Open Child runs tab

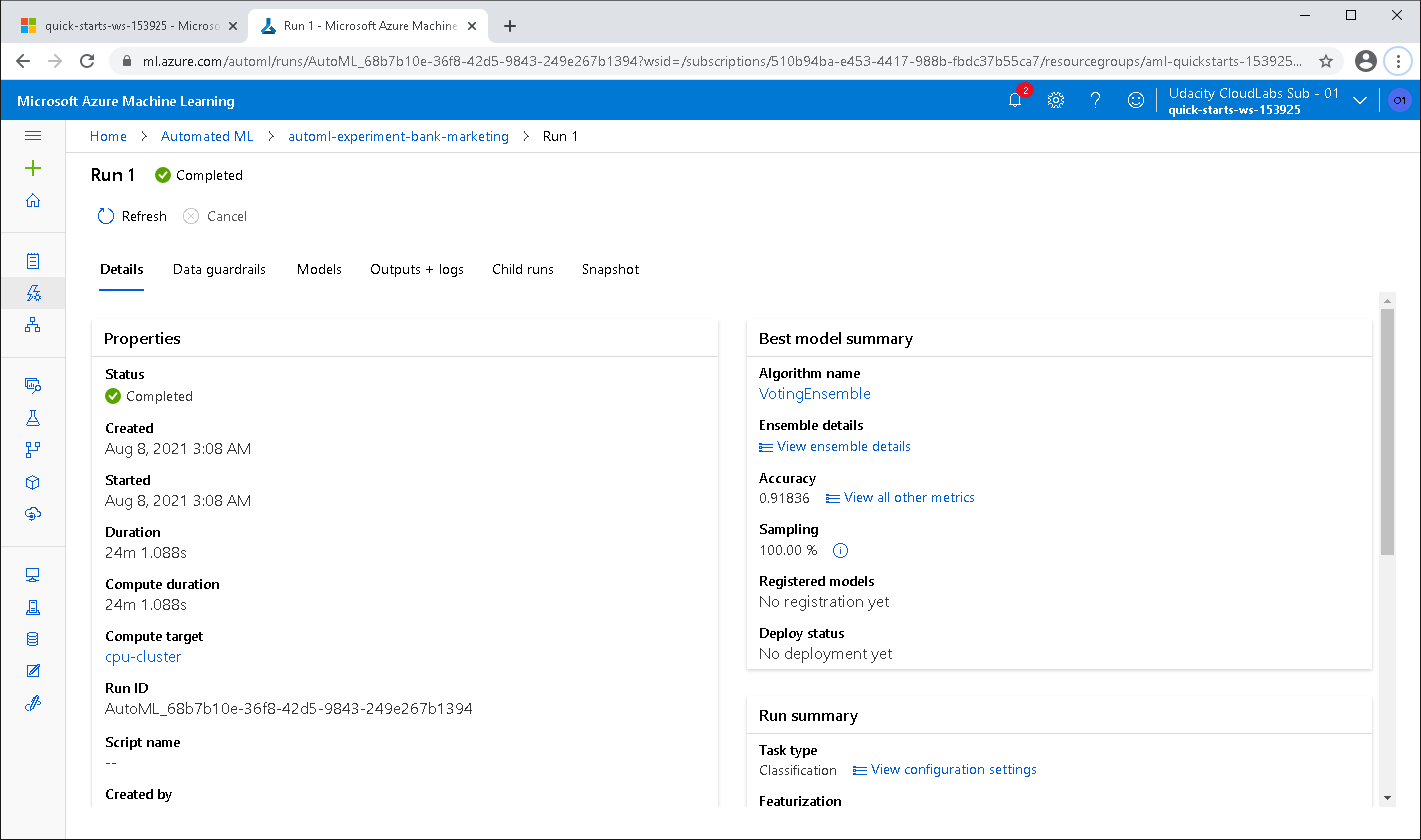tap(523, 269)
